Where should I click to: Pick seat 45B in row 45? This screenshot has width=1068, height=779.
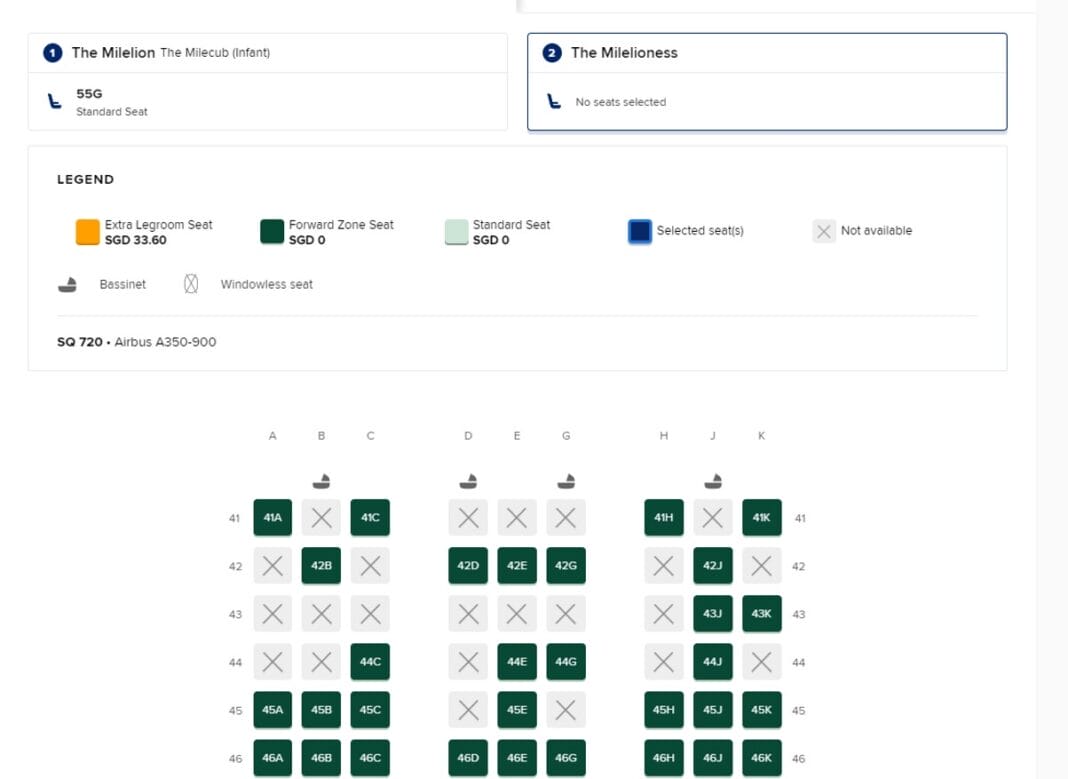(321, 709)
